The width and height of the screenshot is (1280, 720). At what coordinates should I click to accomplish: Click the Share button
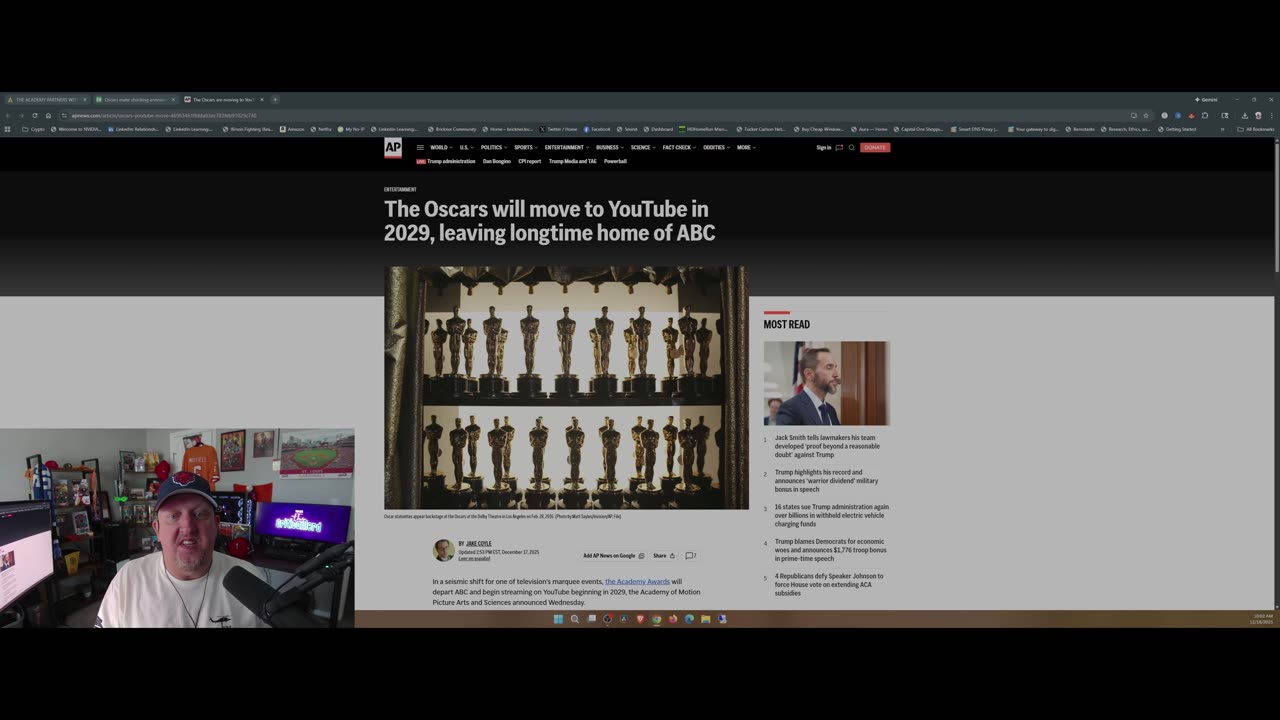click(664, 556)
